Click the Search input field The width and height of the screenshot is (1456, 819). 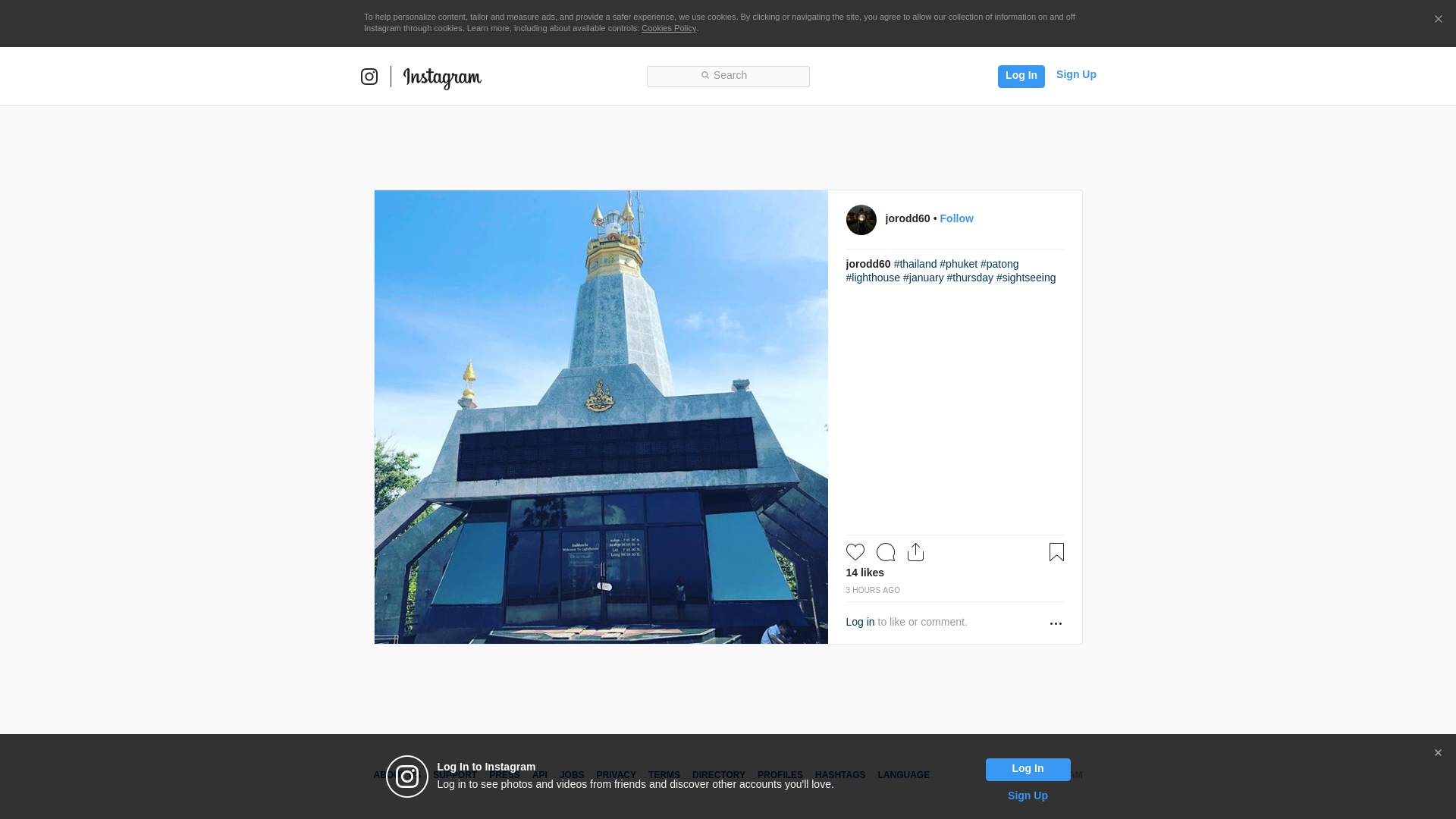point(728,76)
